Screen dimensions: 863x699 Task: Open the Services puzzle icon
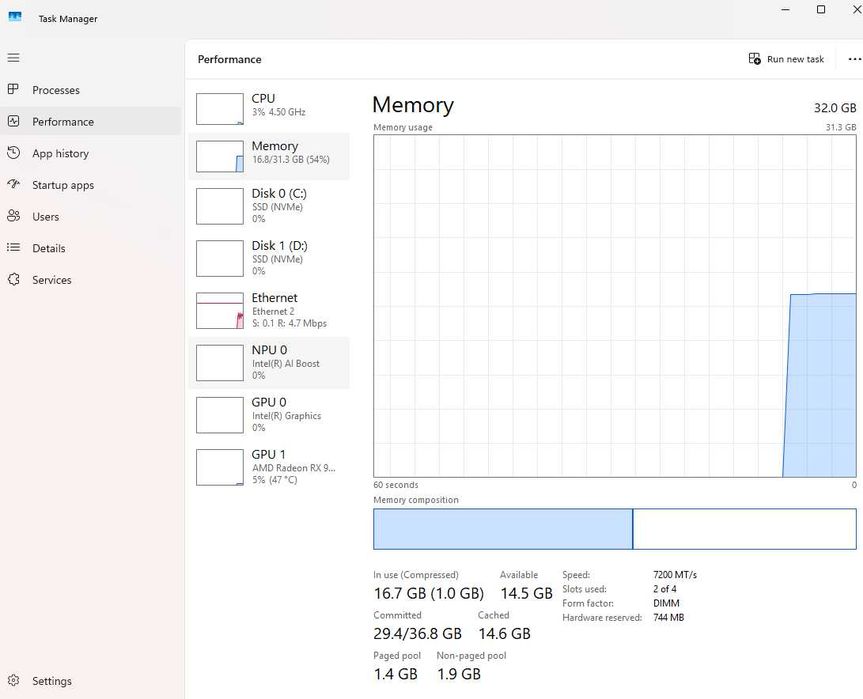click(x=13, y=280)
